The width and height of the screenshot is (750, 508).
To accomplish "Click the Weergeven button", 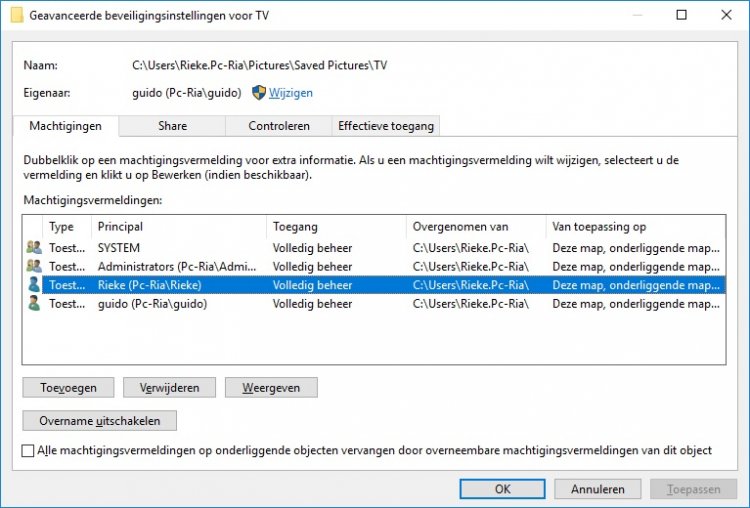I will [270, 387].
